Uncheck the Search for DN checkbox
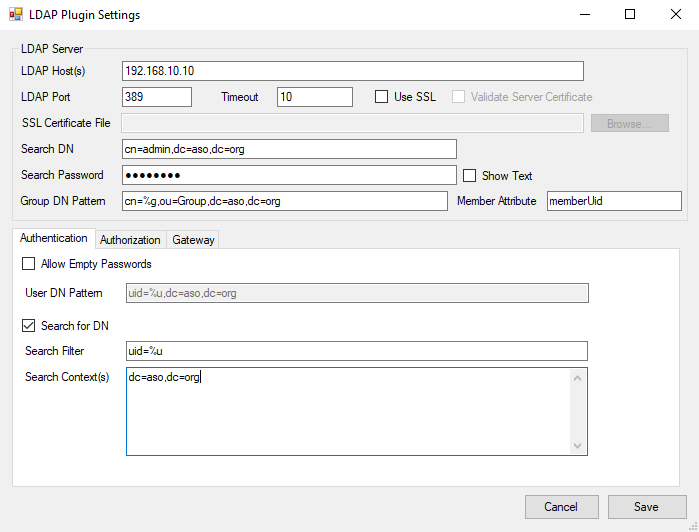Screen dimensions: 699x532 coord(28,325)
